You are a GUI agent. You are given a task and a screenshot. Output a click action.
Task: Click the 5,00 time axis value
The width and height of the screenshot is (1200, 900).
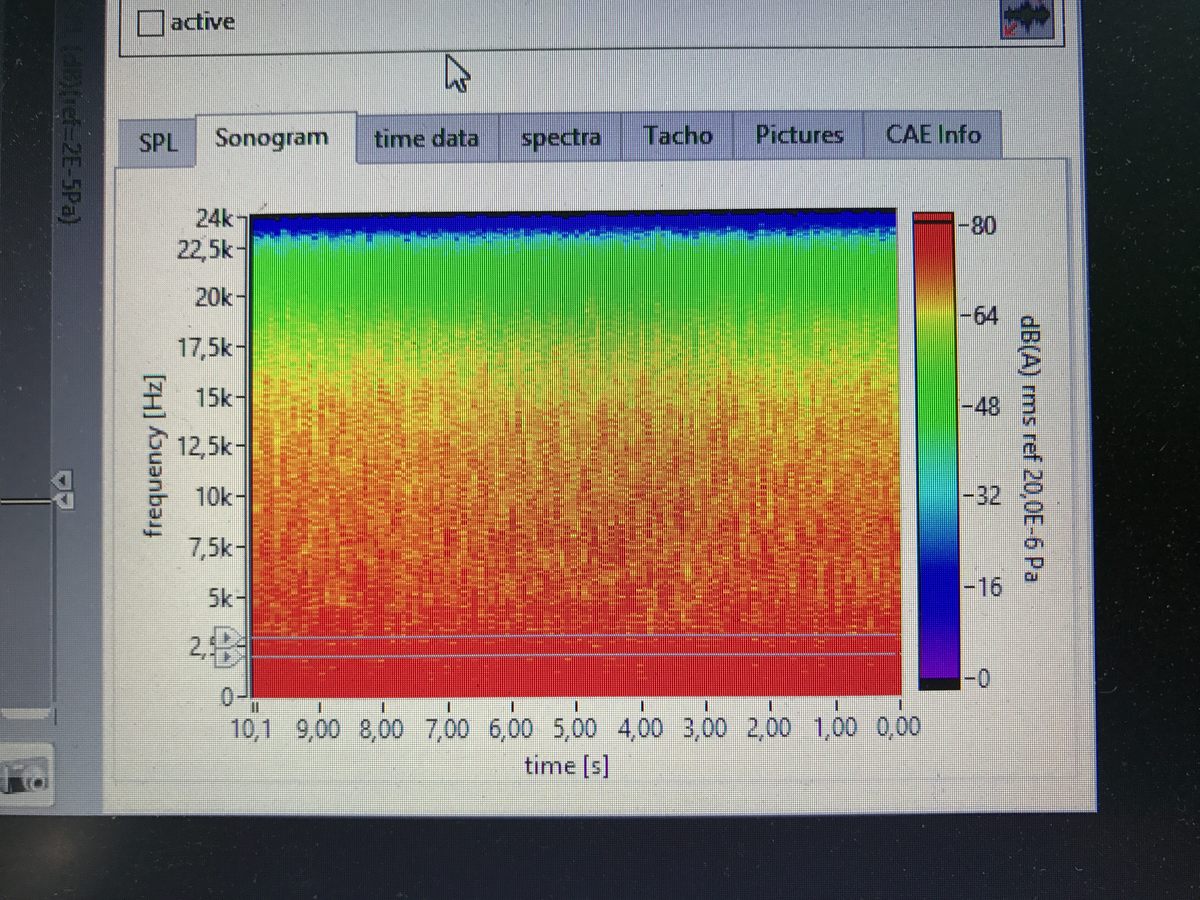(574, 728)
